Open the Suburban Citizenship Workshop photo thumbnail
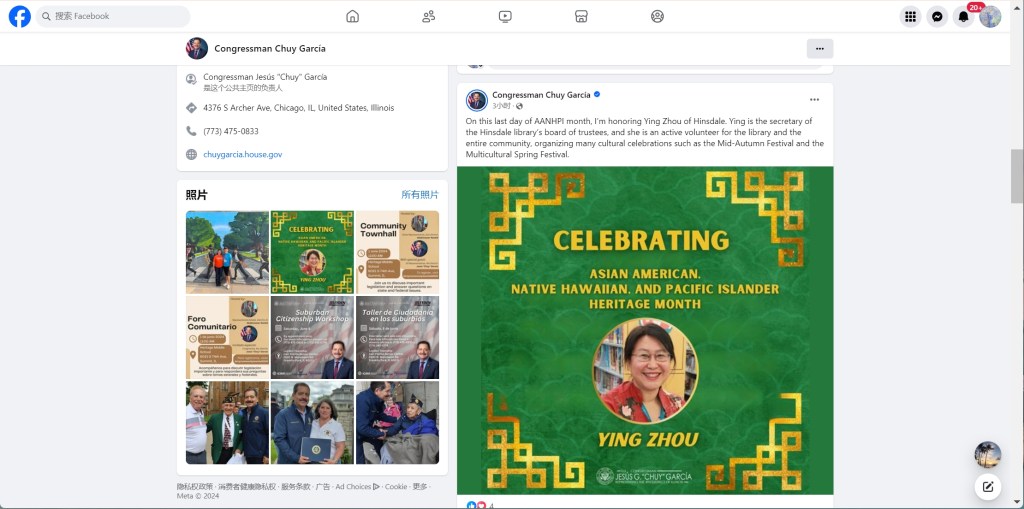 [x=312, y=337]
